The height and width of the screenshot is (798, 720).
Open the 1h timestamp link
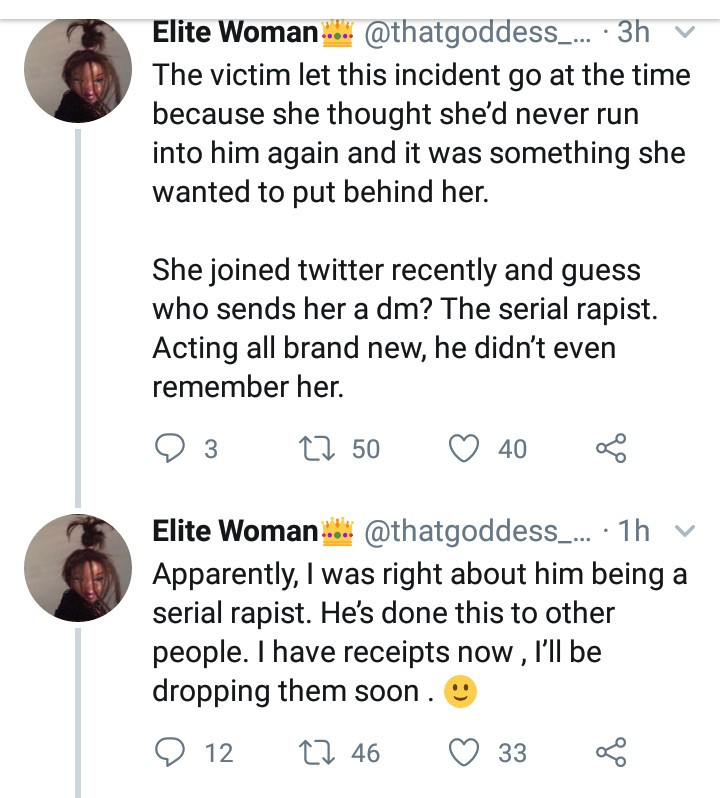click(x=633, y=531)
